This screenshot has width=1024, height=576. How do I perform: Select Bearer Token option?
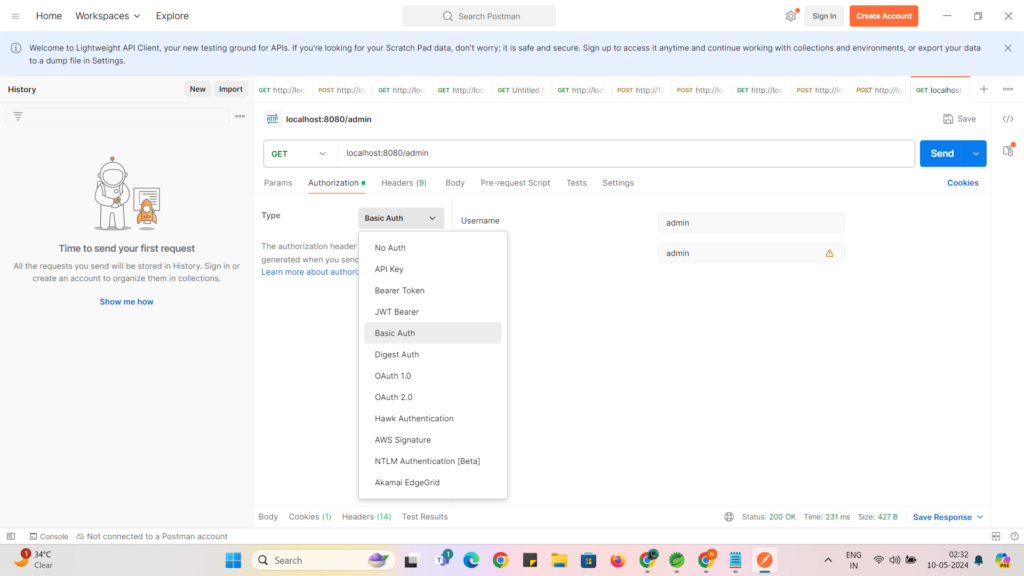click(x=432, y=291)
